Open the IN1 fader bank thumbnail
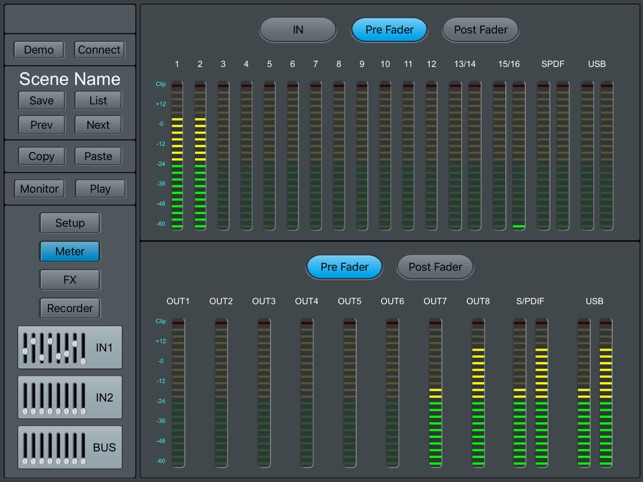The height and width of the screenshot is (482, 643). coord(70,347)
